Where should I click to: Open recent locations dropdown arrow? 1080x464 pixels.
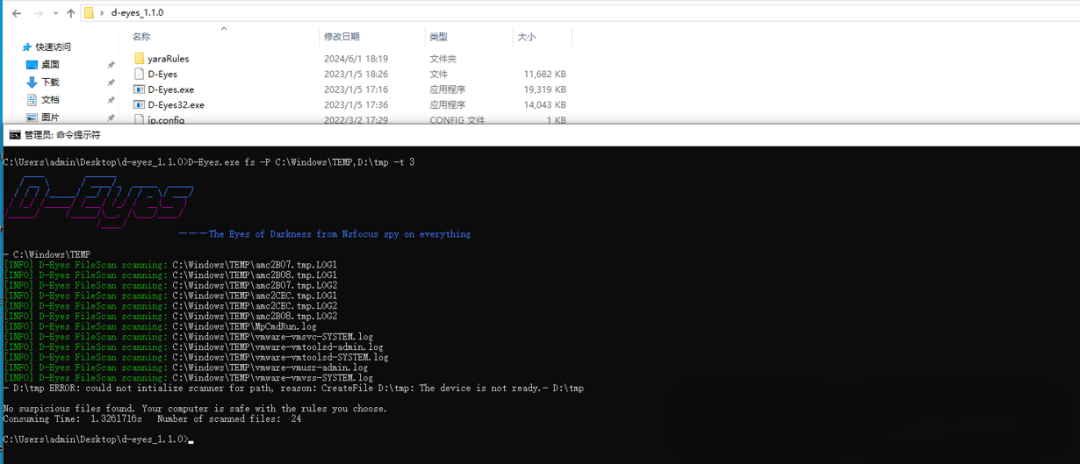point(55,13)
